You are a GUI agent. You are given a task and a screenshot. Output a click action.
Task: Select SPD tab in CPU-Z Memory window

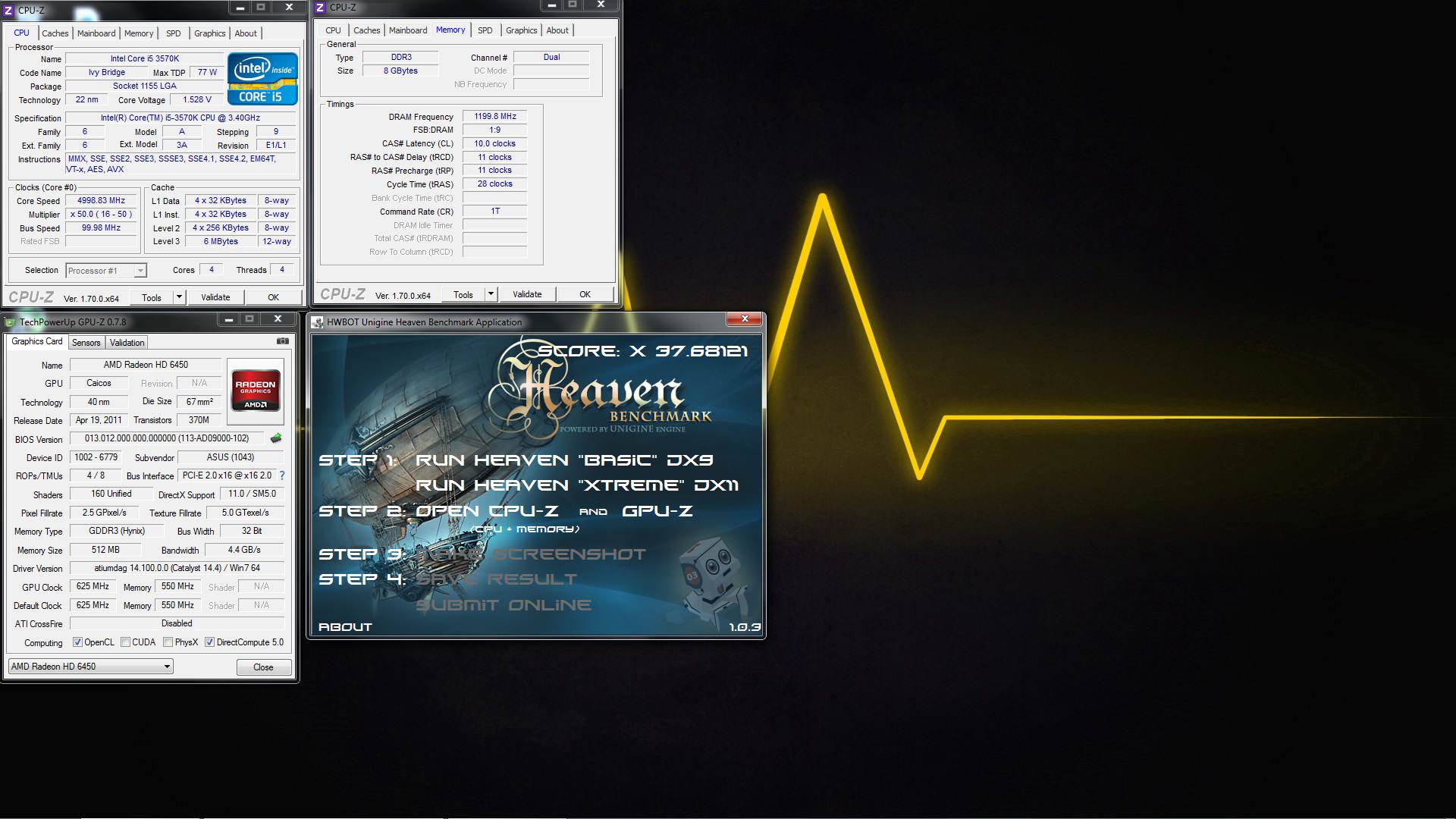[x=485, y=30]
